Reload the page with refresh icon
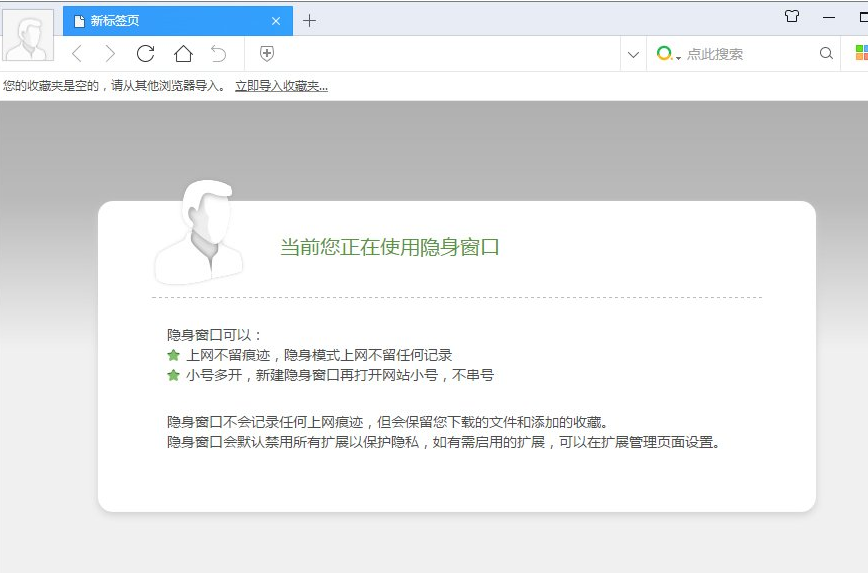This screenshot has height=573, width=868. point(145,54)
